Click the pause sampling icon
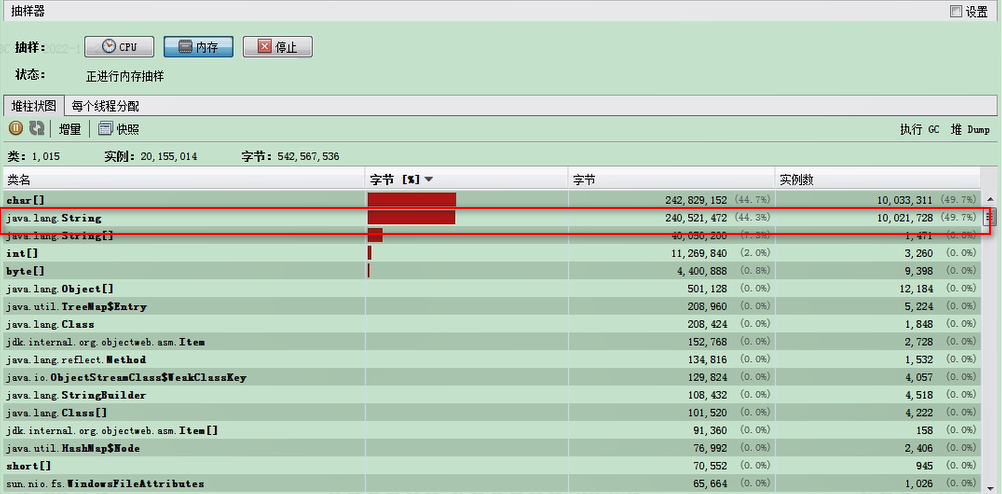This screenshot has height=494, width=1002. click(x=16, y=129)
